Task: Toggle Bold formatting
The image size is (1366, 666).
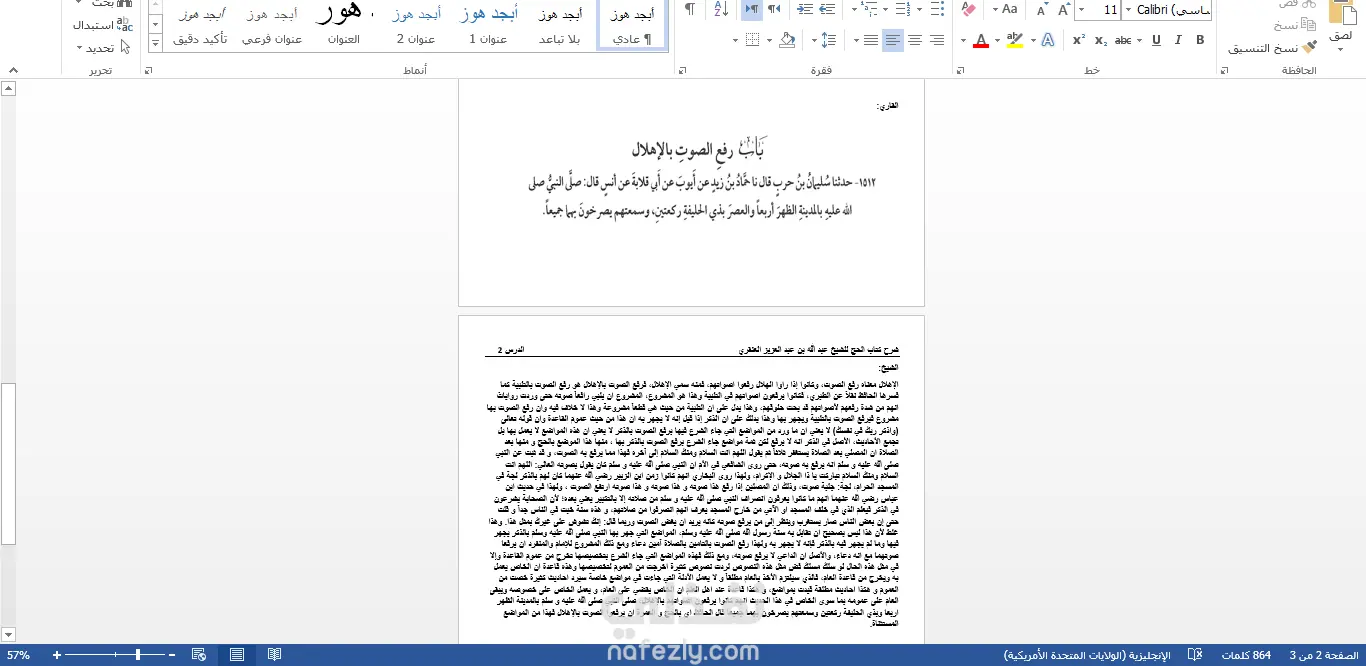Action: [1200, 40]
